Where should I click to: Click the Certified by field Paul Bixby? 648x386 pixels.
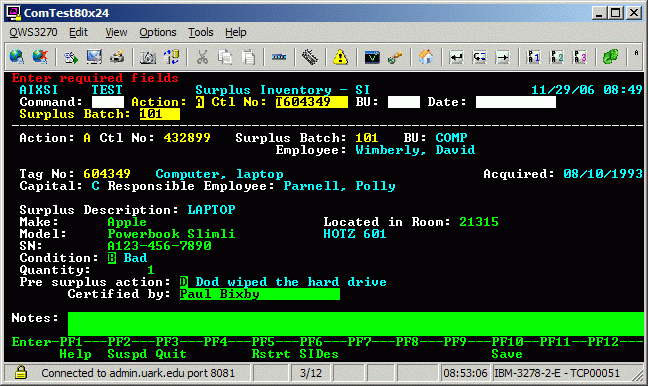(260, 294)
